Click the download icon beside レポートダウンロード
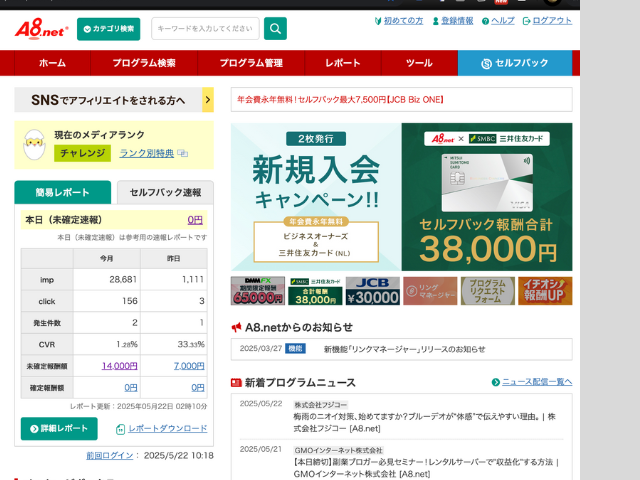 [x=120, y=429]
